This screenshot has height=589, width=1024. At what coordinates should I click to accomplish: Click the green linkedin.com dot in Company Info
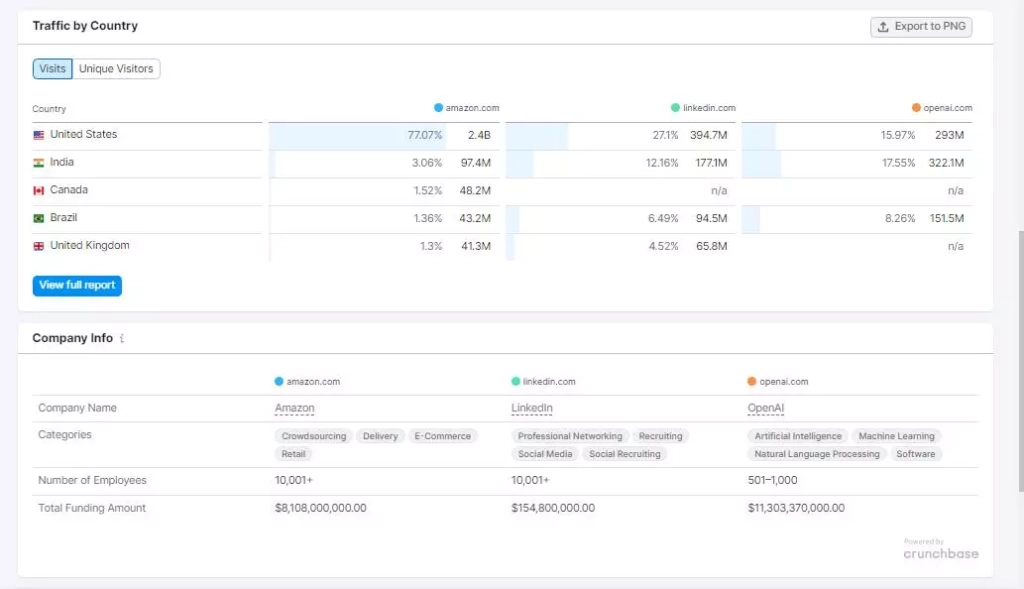click(x=515, y=381)
